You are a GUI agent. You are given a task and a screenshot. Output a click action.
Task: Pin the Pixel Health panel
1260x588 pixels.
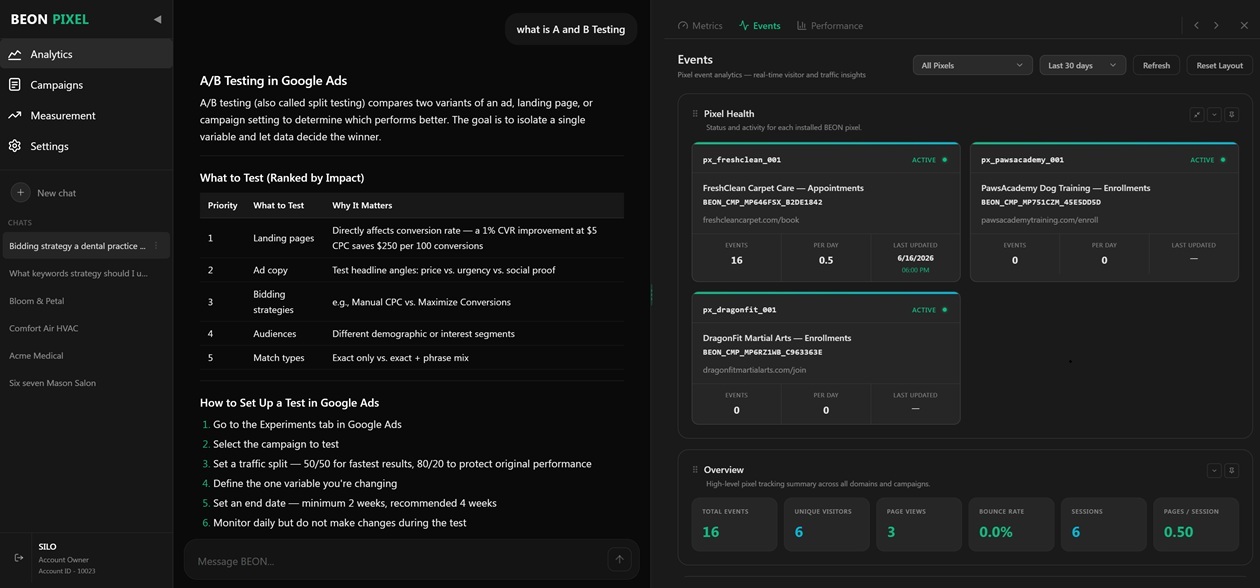(x=1232, y=115)
